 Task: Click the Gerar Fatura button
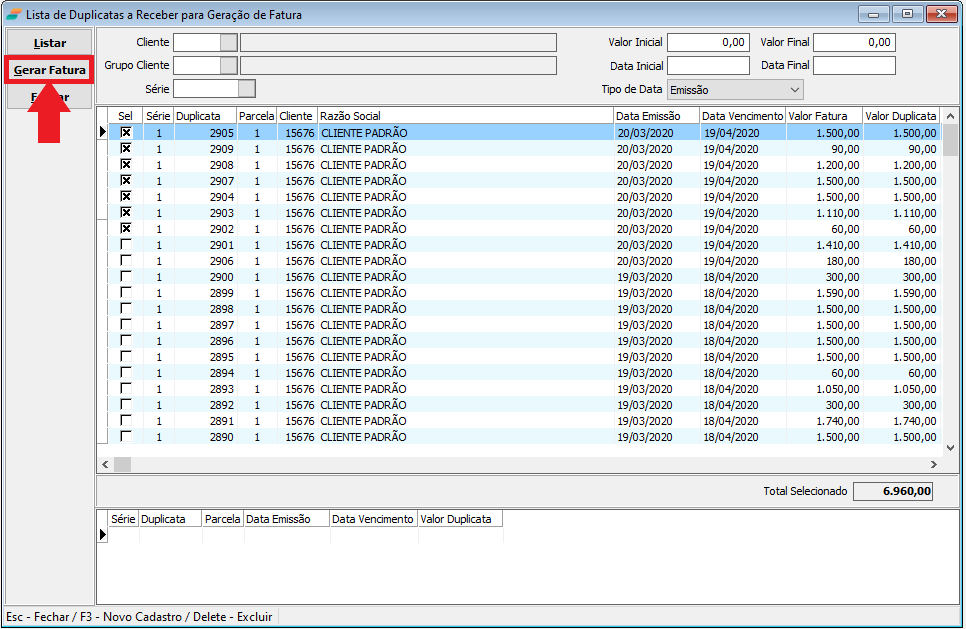pos(48,70)
